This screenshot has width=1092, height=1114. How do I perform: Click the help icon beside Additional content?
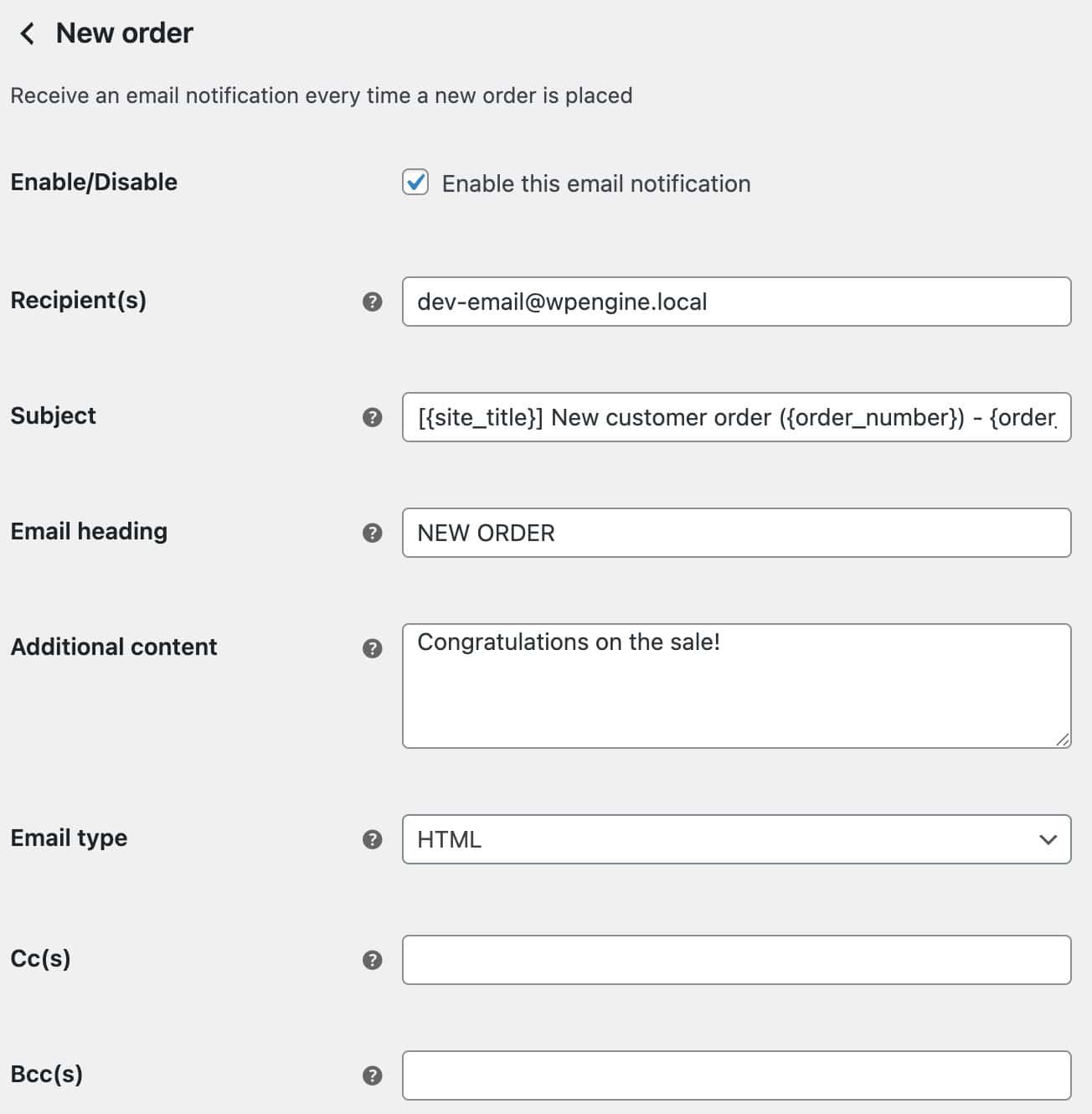[371, 648]
